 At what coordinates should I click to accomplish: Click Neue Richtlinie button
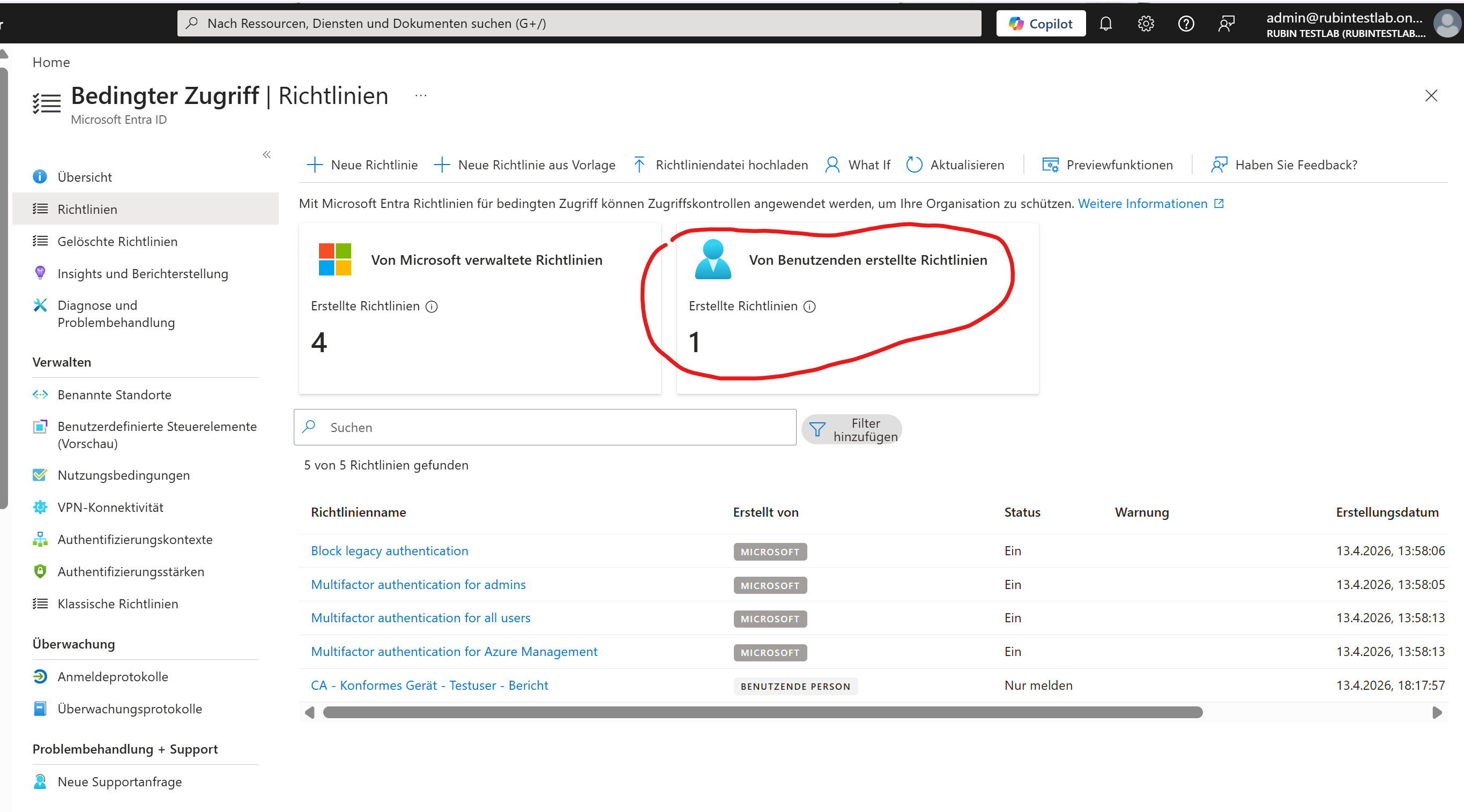pyautogui.click(x=362, y=165)
